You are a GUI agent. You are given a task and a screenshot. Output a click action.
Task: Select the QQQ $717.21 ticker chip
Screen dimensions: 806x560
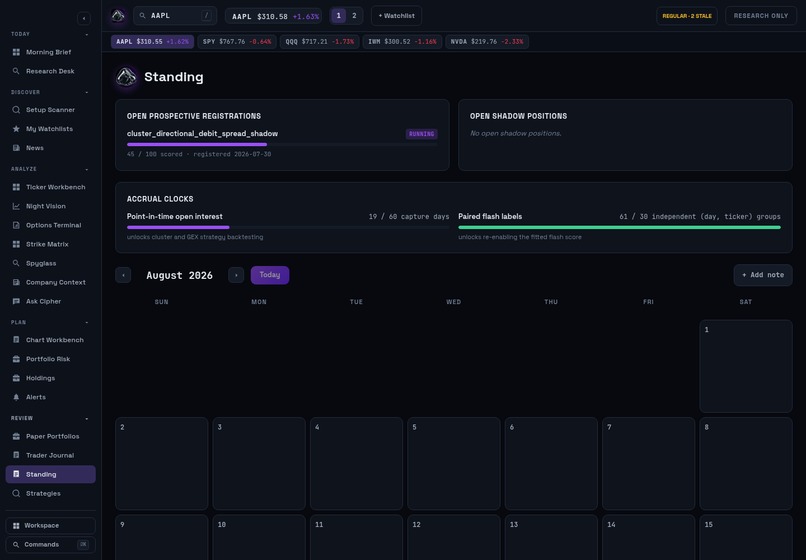[320, 42]
